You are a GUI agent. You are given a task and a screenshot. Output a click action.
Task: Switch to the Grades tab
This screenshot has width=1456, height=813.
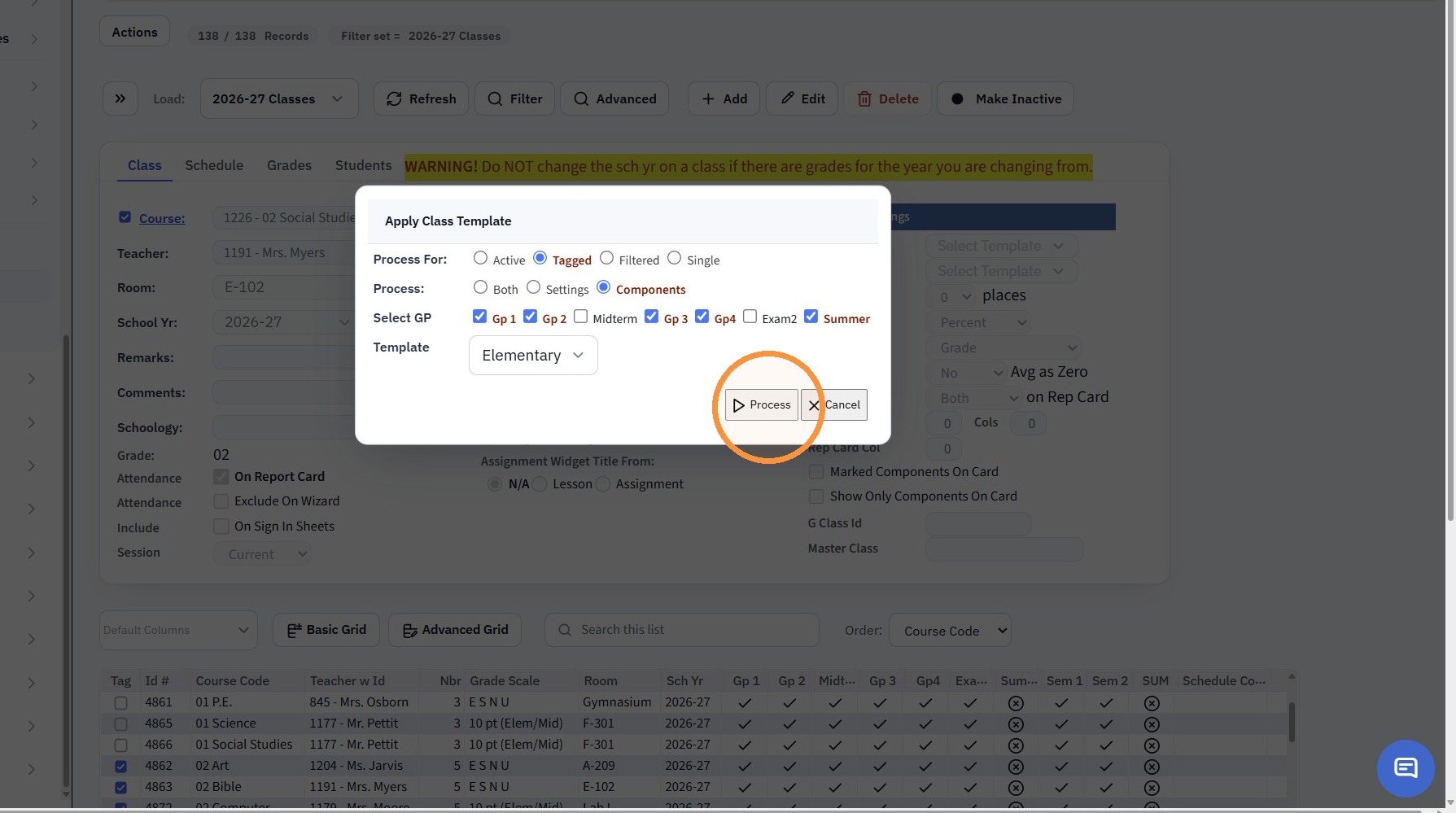coord(289,165)
